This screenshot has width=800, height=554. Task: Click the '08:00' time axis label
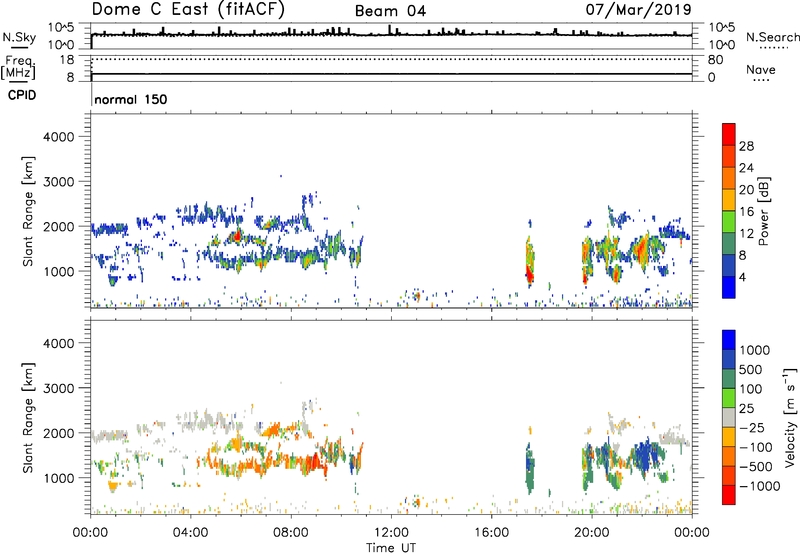[291, 533]
